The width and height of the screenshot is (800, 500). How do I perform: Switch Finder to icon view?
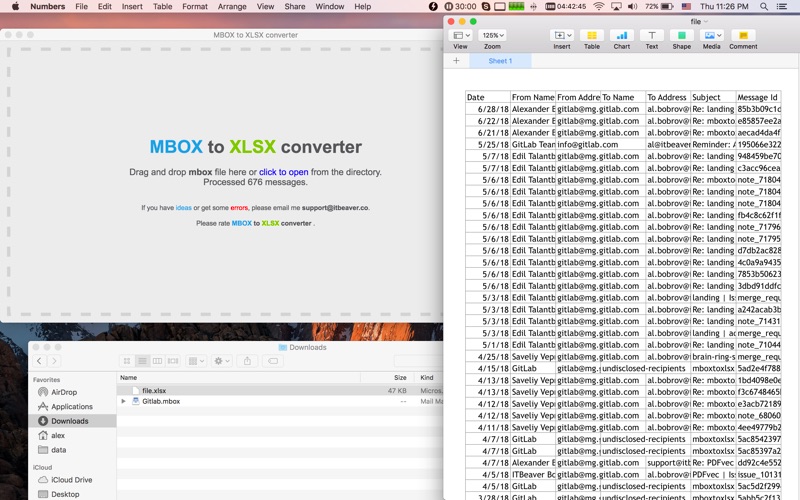tap(127, 361)
